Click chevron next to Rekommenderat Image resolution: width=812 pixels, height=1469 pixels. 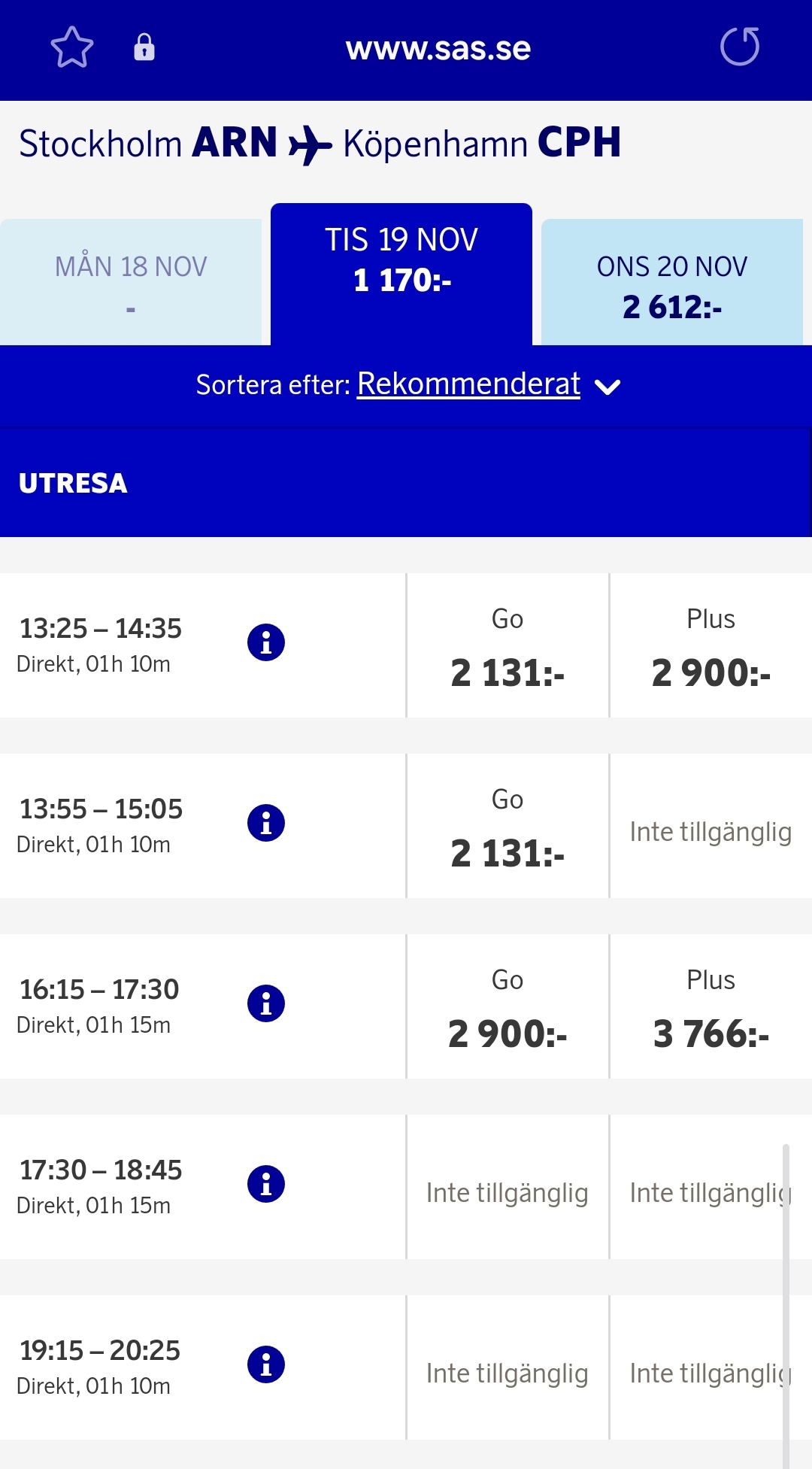(x=607, y=387)
